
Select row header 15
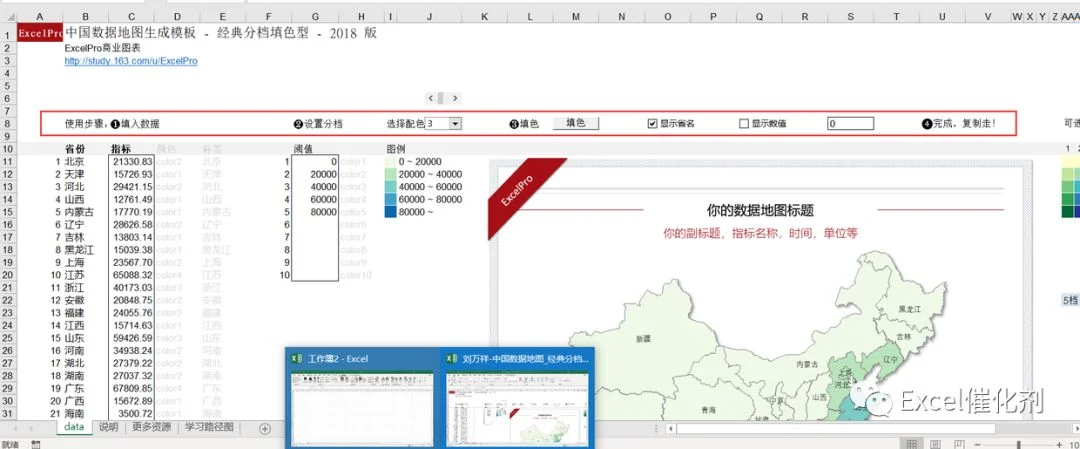pos(8,212)
